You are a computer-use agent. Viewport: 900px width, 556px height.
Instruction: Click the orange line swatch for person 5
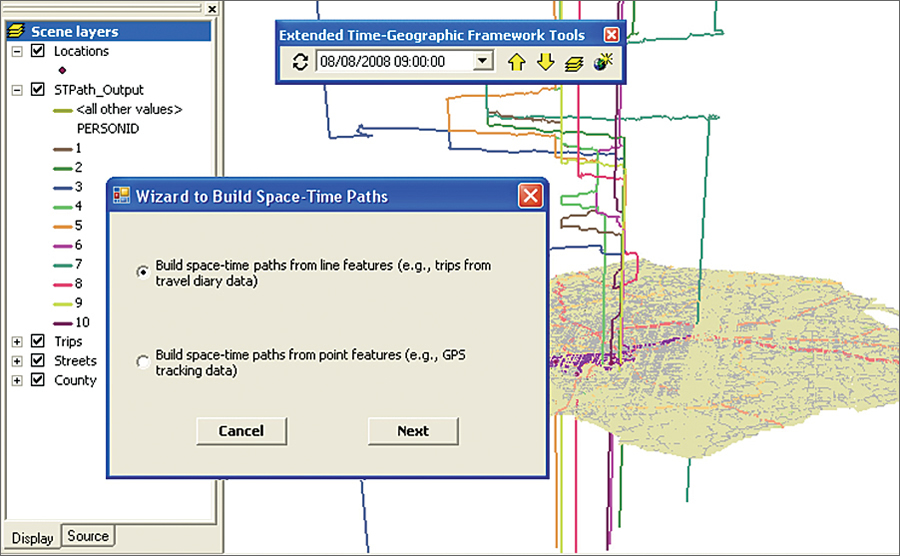click(63, 227)
